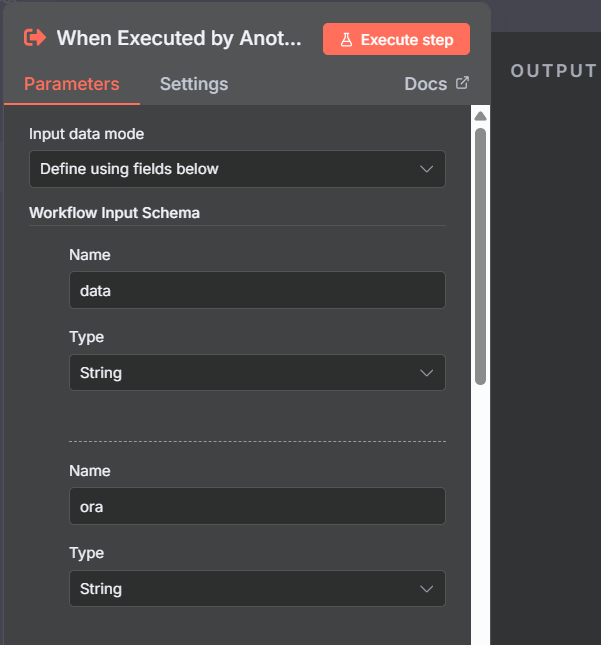
Task: Click the flask icon on Execute step
Action: [346, 40]
